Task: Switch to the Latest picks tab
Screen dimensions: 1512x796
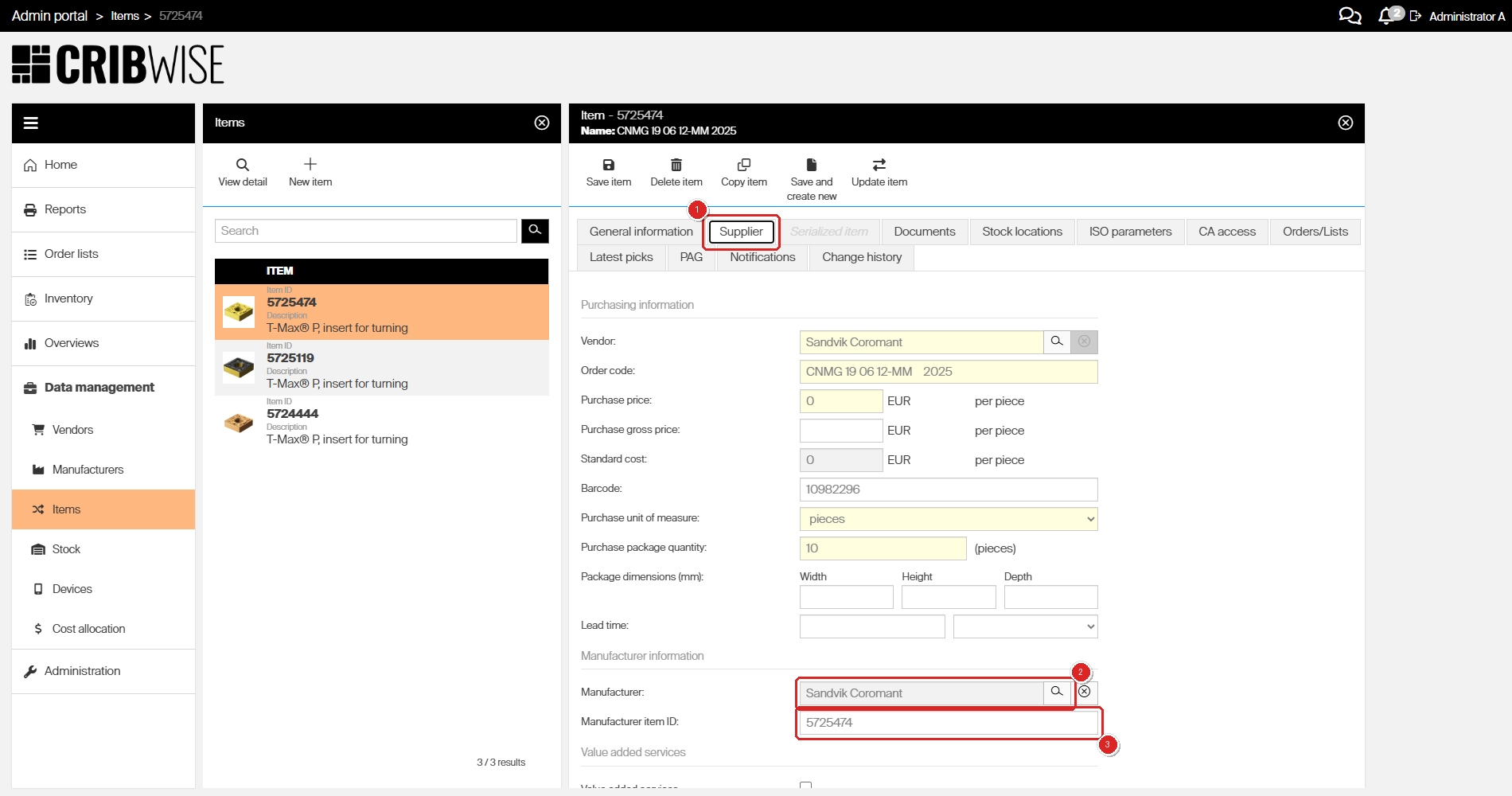Action: [622, 257]
